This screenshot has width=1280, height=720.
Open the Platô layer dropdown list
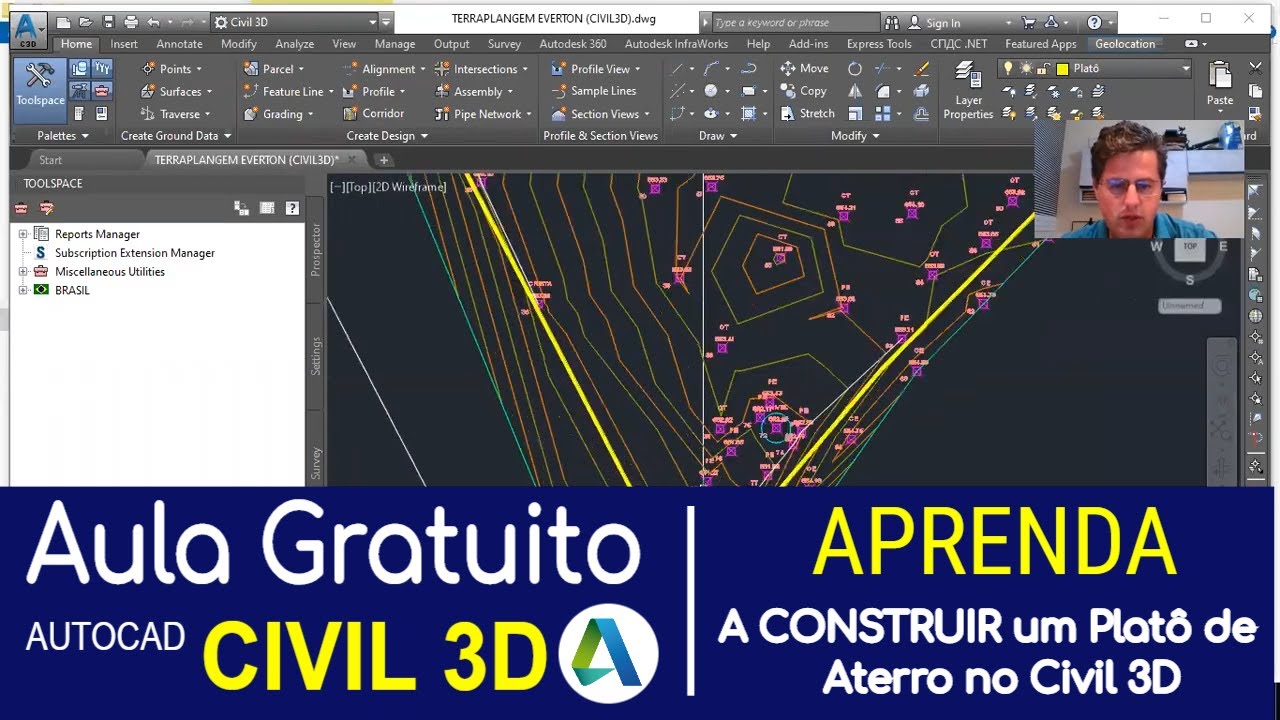[x=1186, y=68]
